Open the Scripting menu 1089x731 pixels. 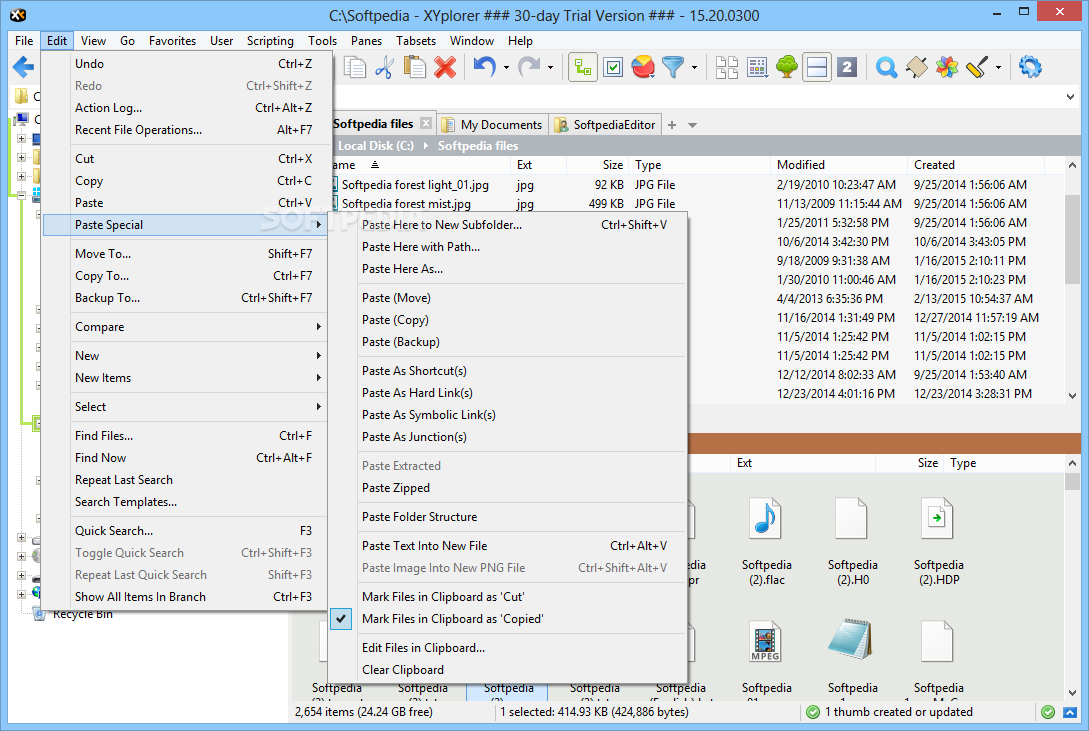pyautogui.click(x=270, y=41)
